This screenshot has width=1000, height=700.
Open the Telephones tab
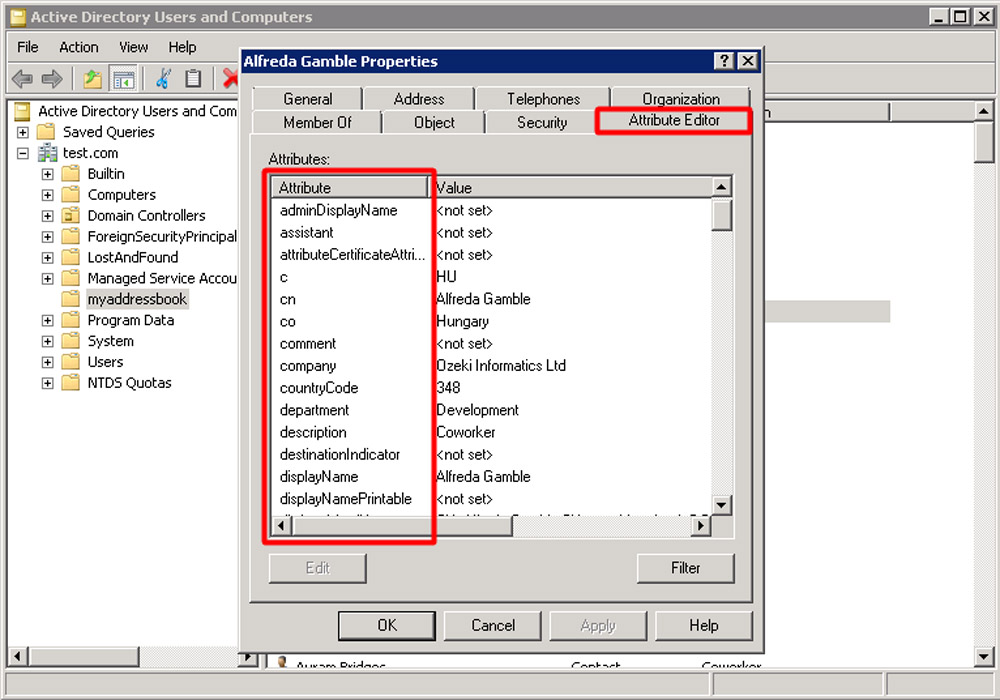(x=542, y=98)
